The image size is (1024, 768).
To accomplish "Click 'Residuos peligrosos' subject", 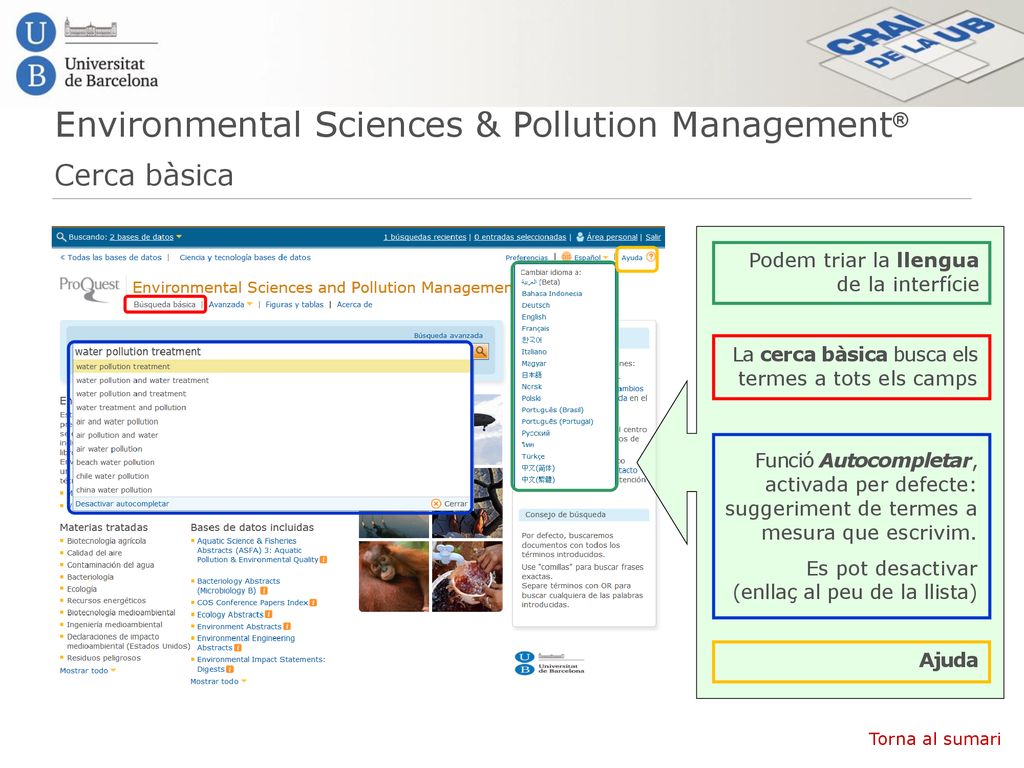I will coord(104,658).
